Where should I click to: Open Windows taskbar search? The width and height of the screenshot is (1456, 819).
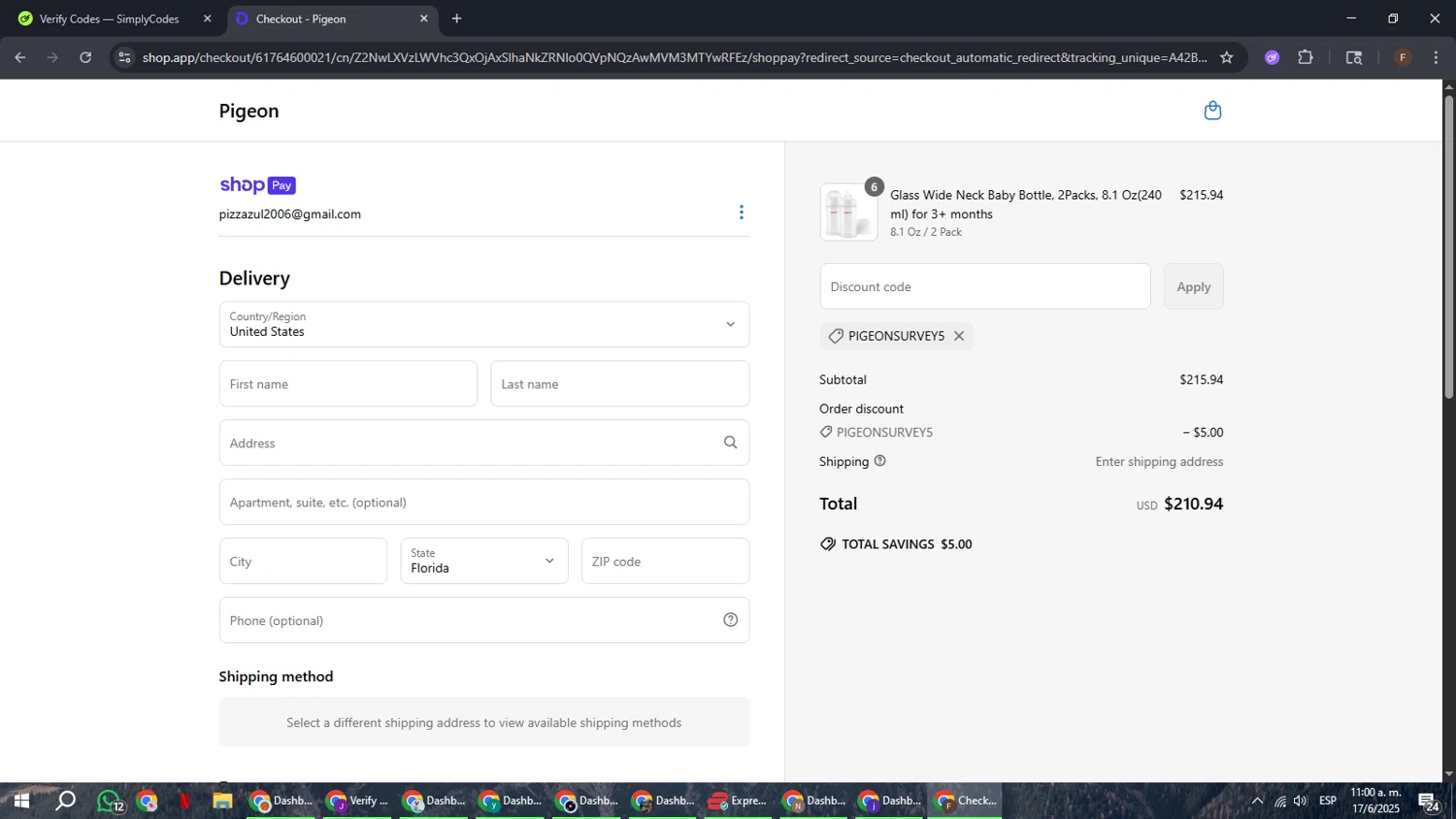point(65,802)
